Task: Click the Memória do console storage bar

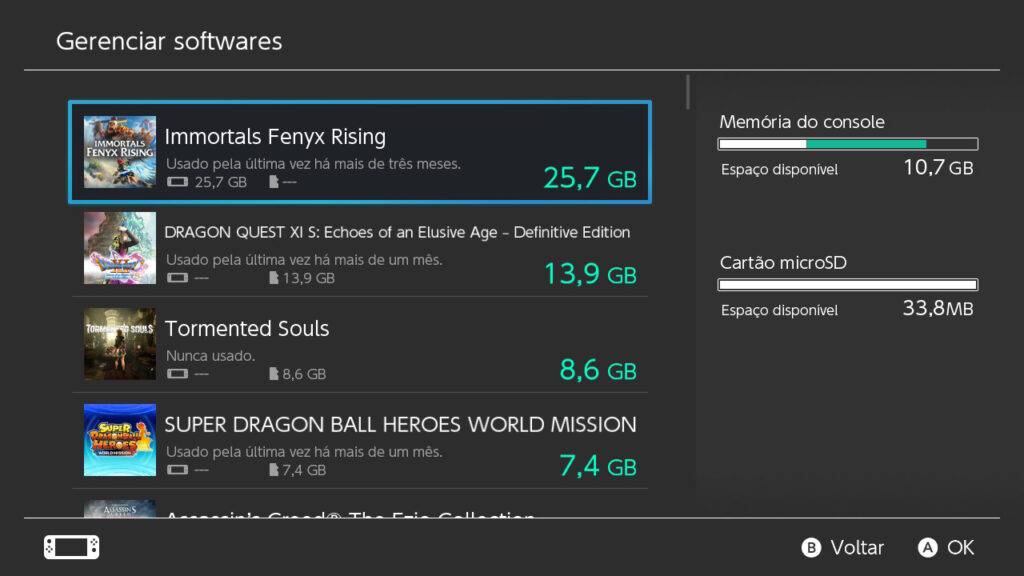Action: click(x=848, y=144)
